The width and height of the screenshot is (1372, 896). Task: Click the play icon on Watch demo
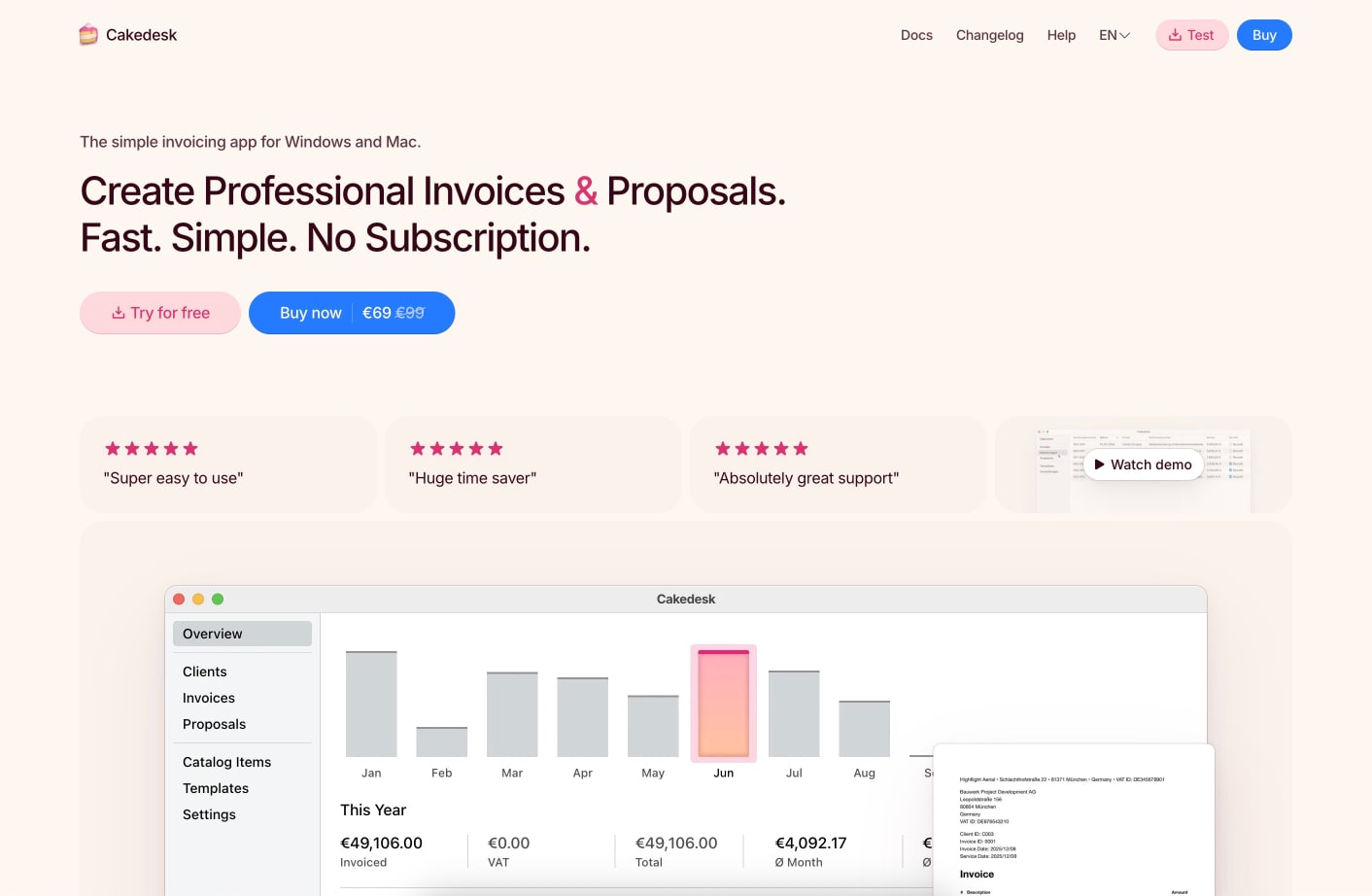click(x=1099, y=465)
